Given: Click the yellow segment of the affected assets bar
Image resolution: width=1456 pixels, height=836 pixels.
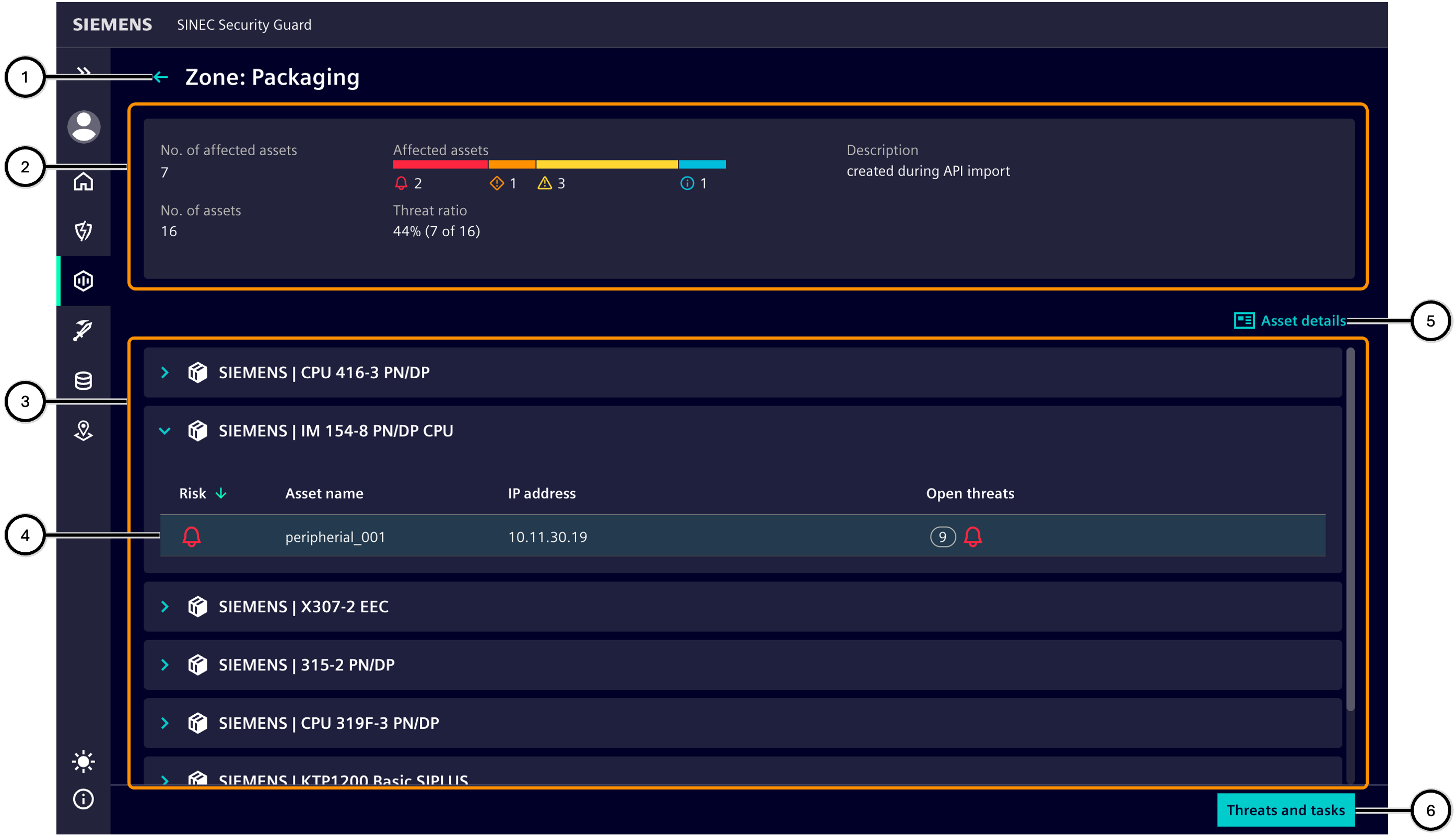Looking at the screenshot, I should click(x=607, y=164).
